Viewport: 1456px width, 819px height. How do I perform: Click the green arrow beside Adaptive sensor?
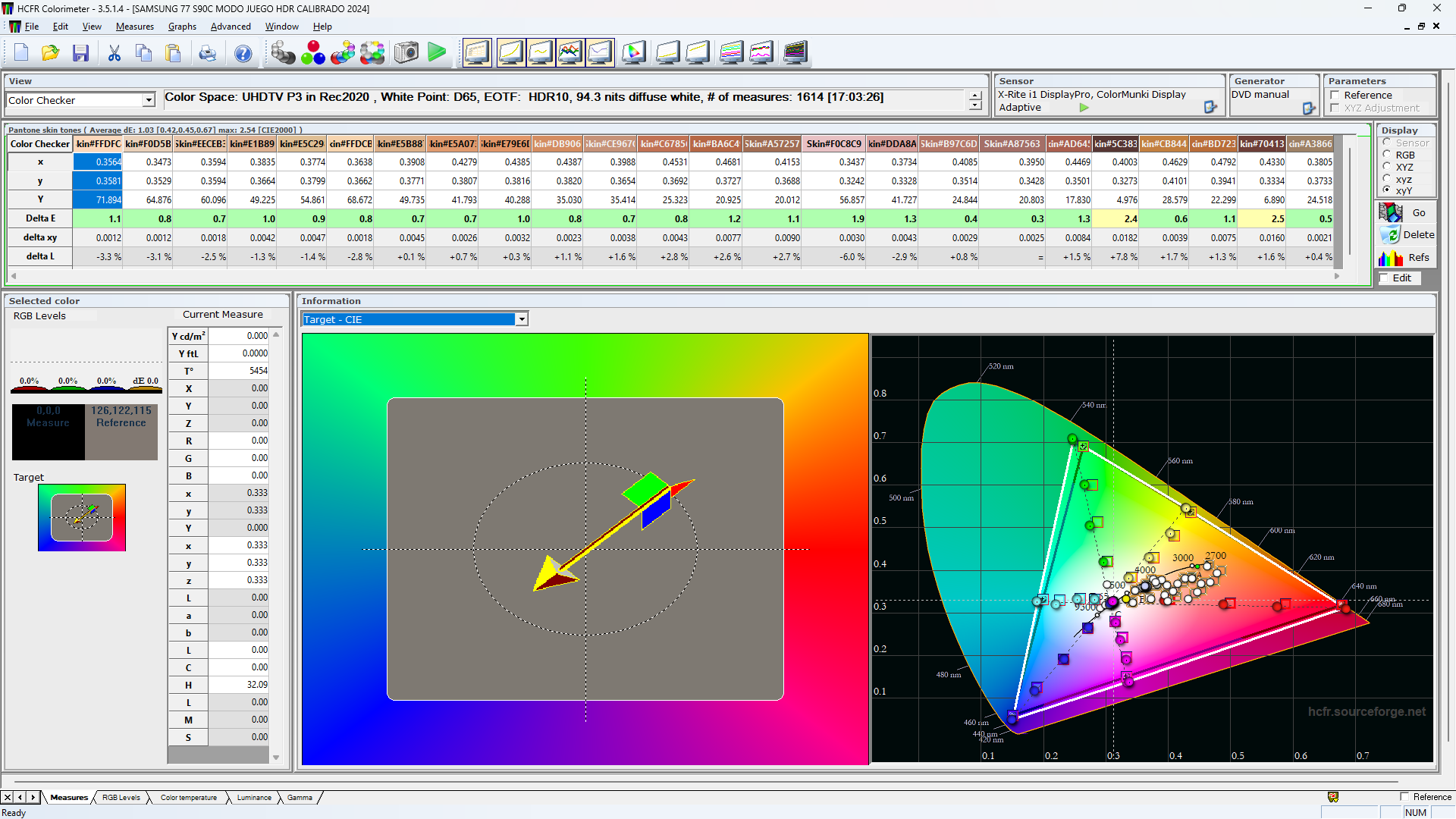tap(1084, 108)
